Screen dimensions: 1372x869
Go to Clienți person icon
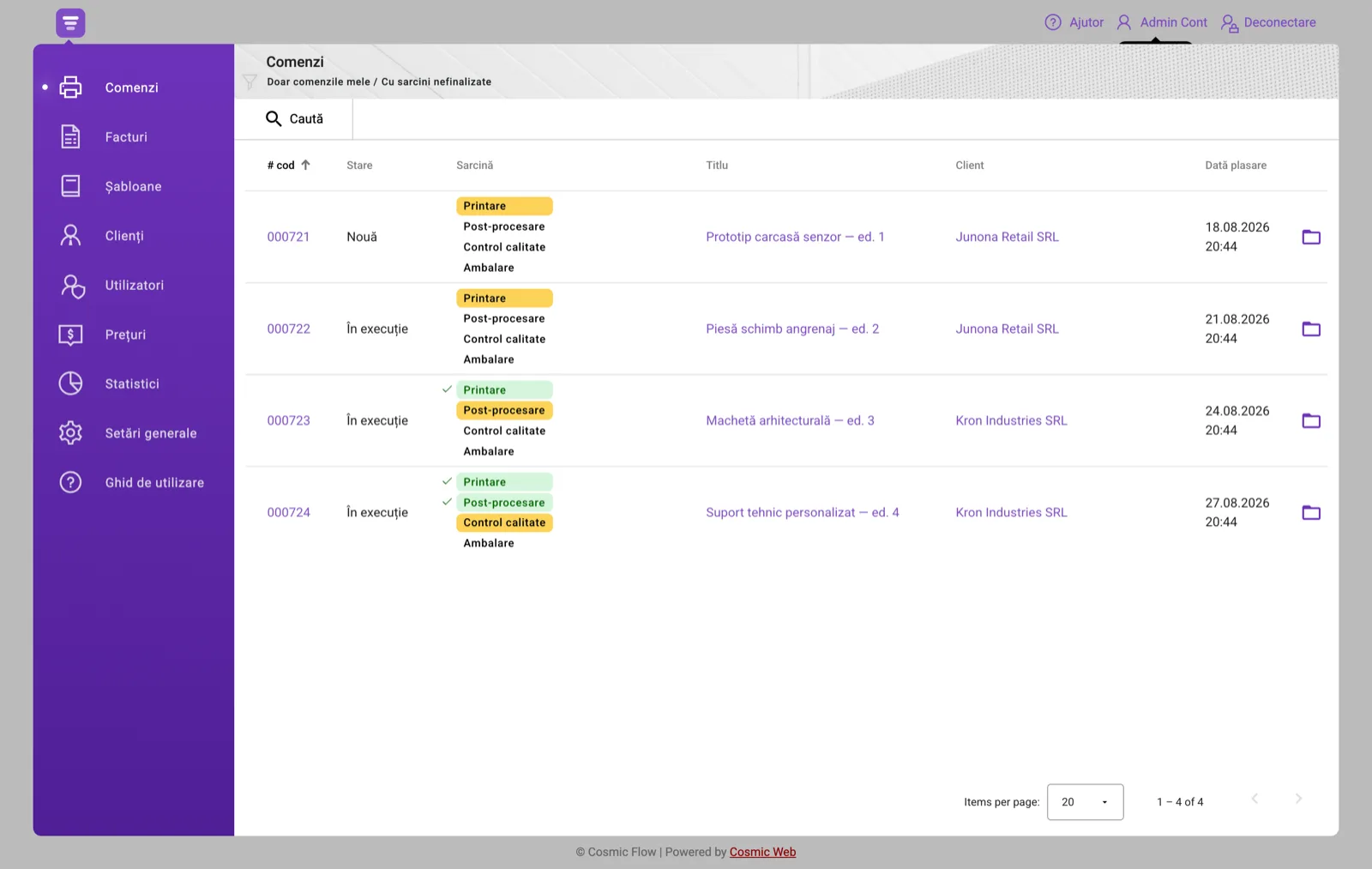[x=70, y=235]
